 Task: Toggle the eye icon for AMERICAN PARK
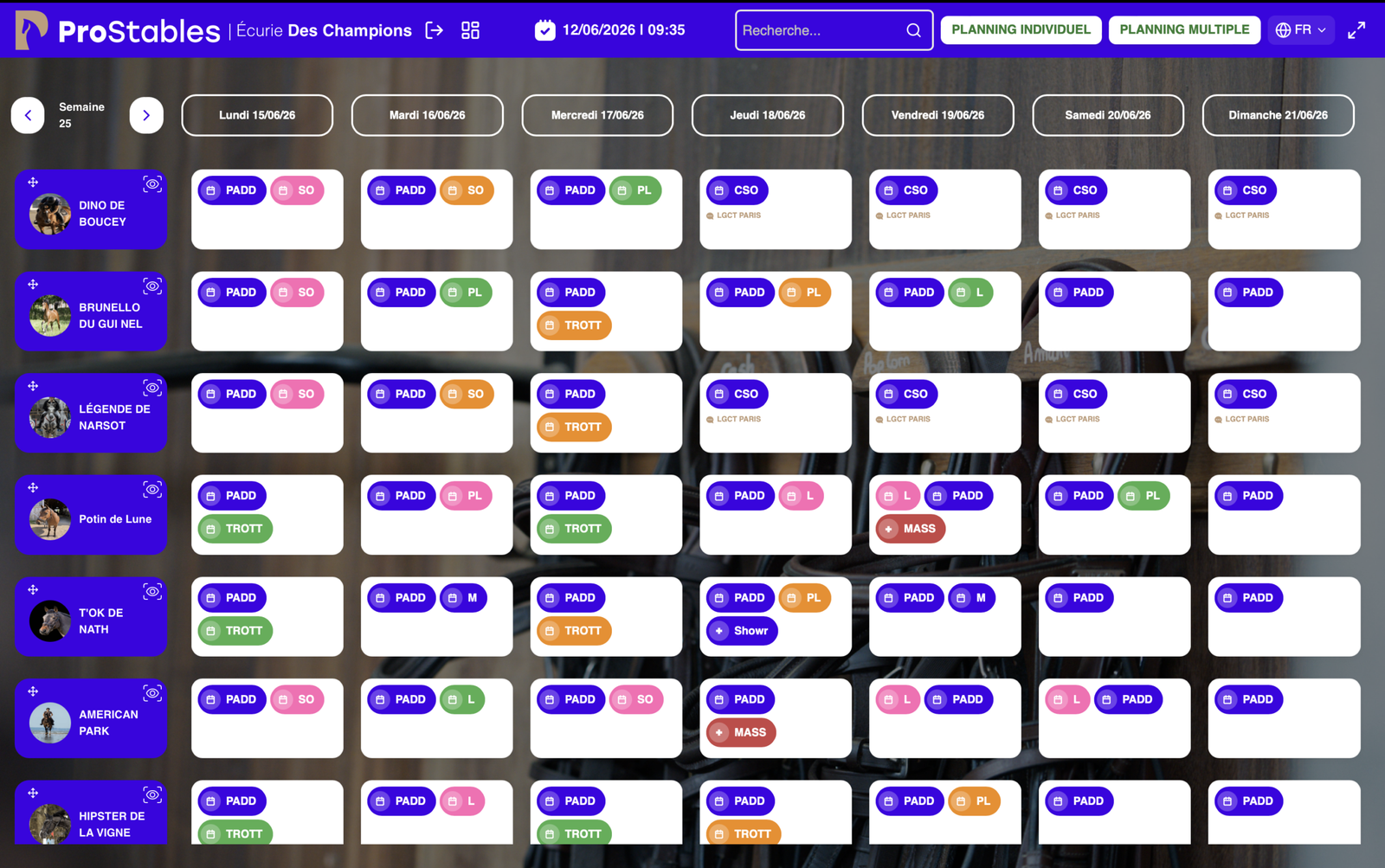152,693
